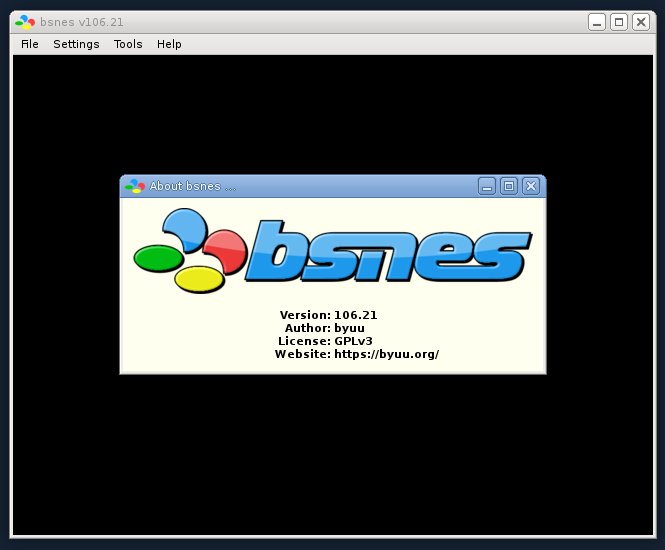The image size is (665, 550).
Task: Click the https://byuu.org/ website text
Action: 386,354
